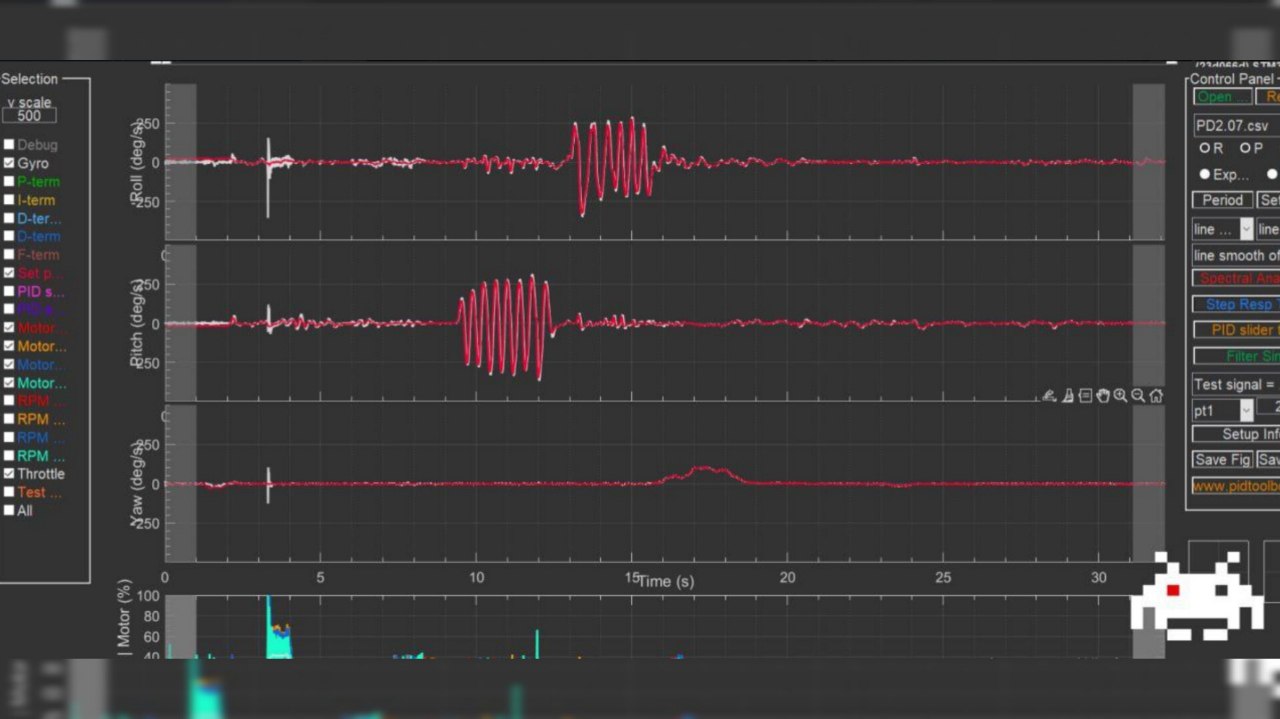
Task: Restore view with the home icon
Action: click(1156, 396)
